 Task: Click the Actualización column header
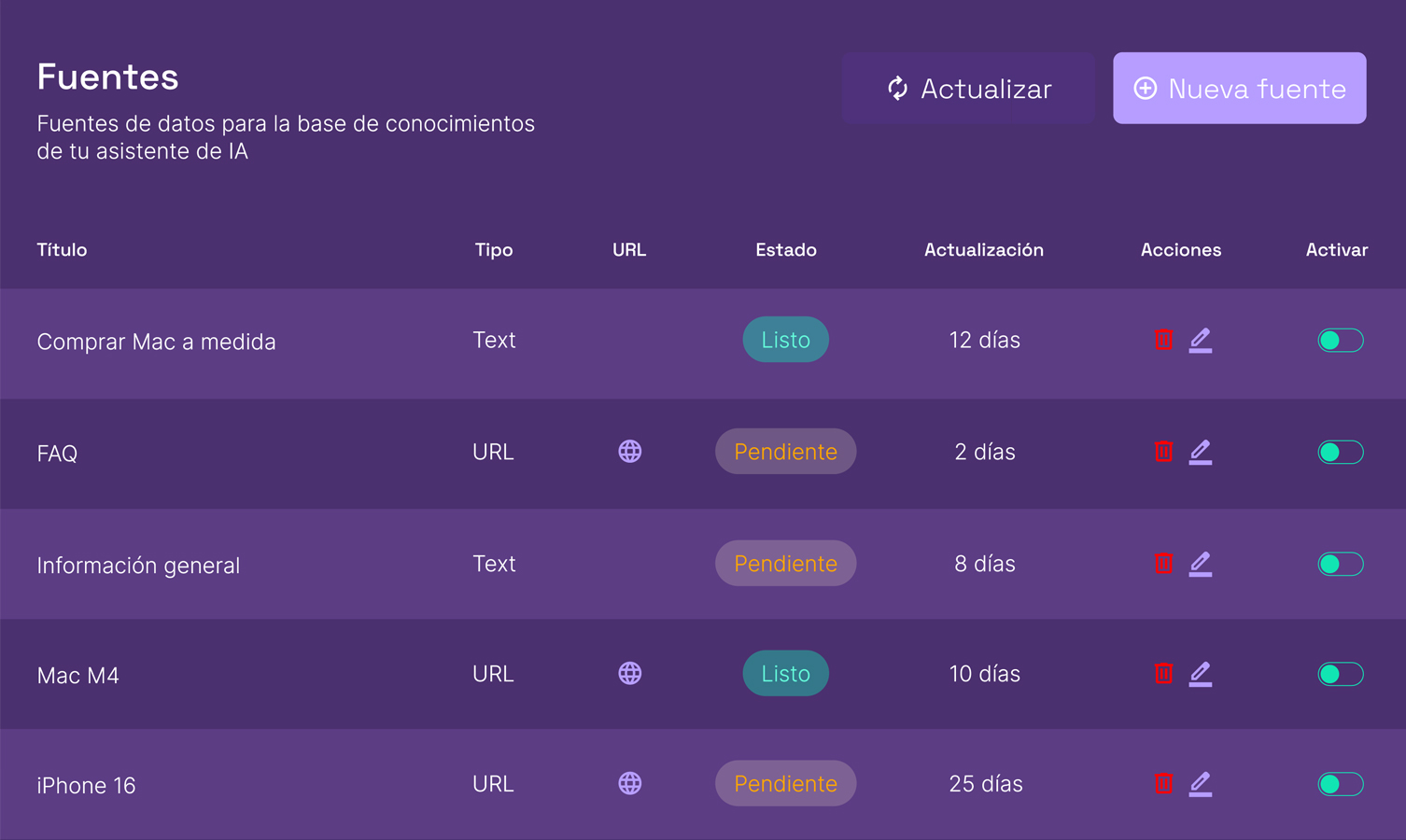coord(983,250)
